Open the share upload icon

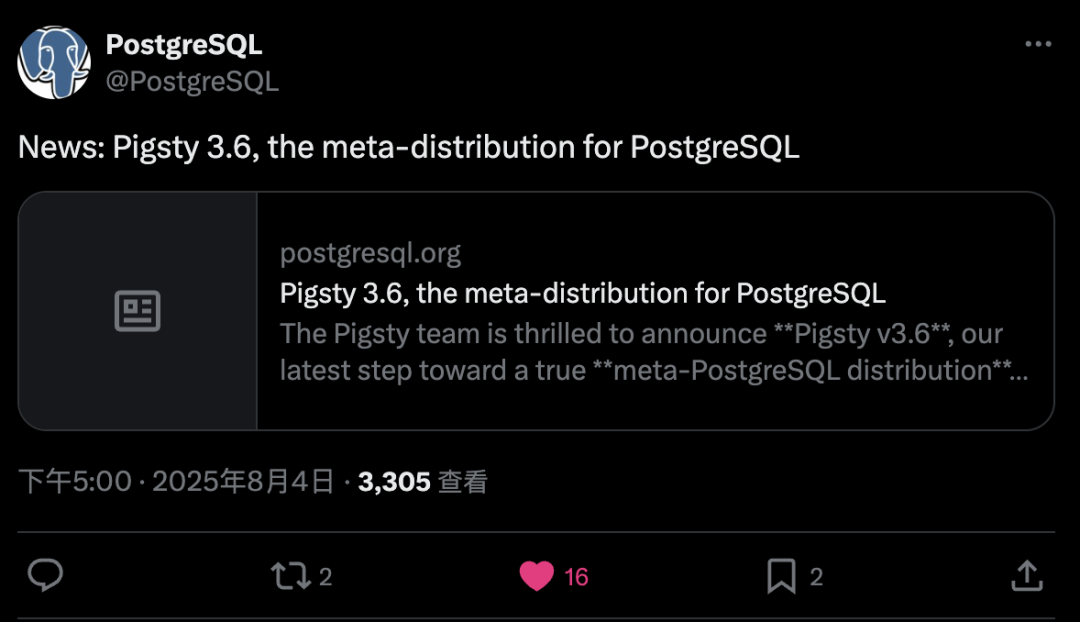coord(1027,575)
